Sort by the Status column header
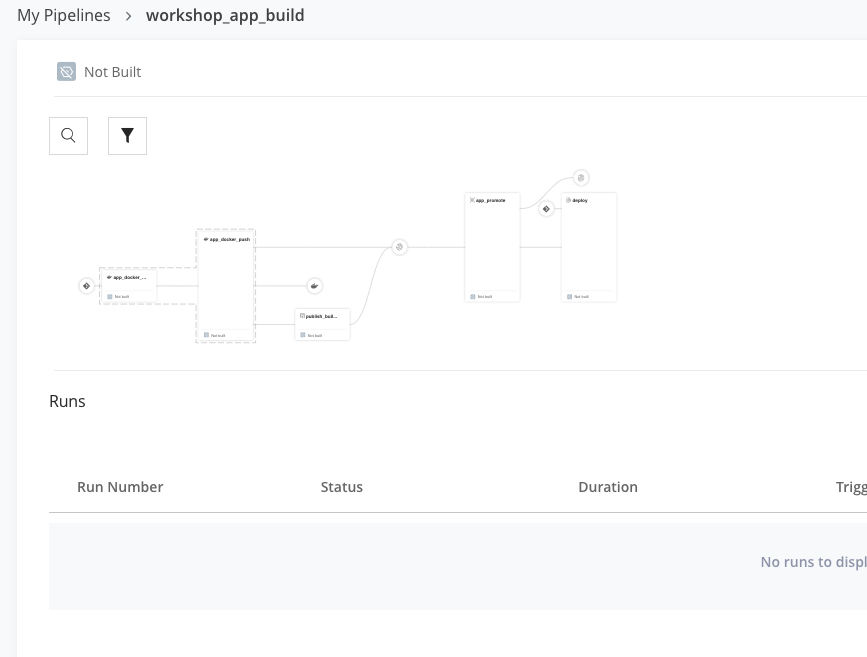The width and height of the screenshot is (867, 657). pos(341,487)
